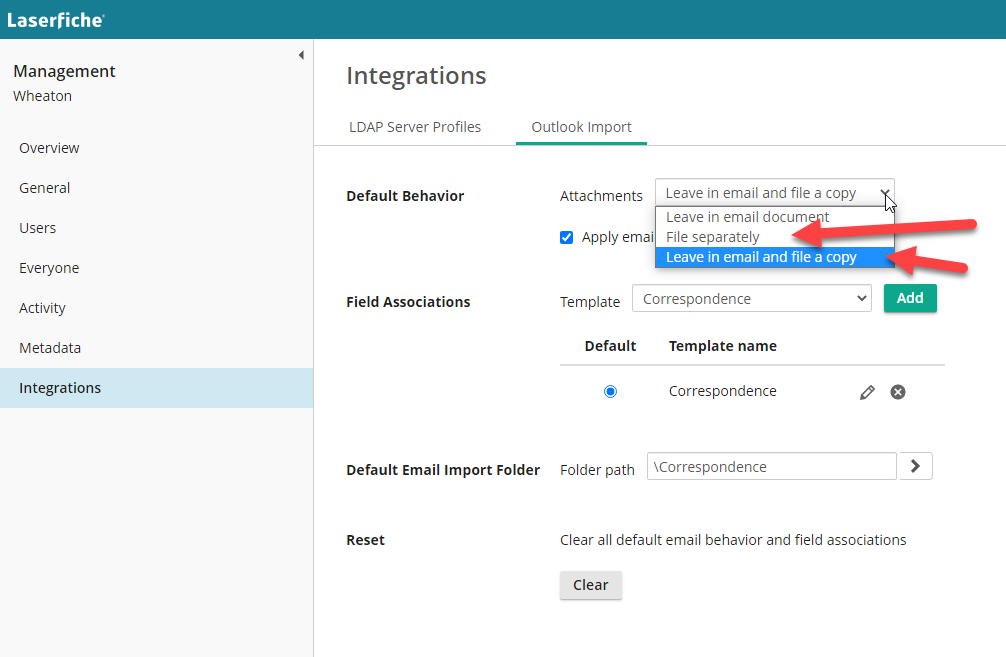Choose 'Leave in email document' option
The height and width of the screenshot is (657, 1006).
pos(747,217)
